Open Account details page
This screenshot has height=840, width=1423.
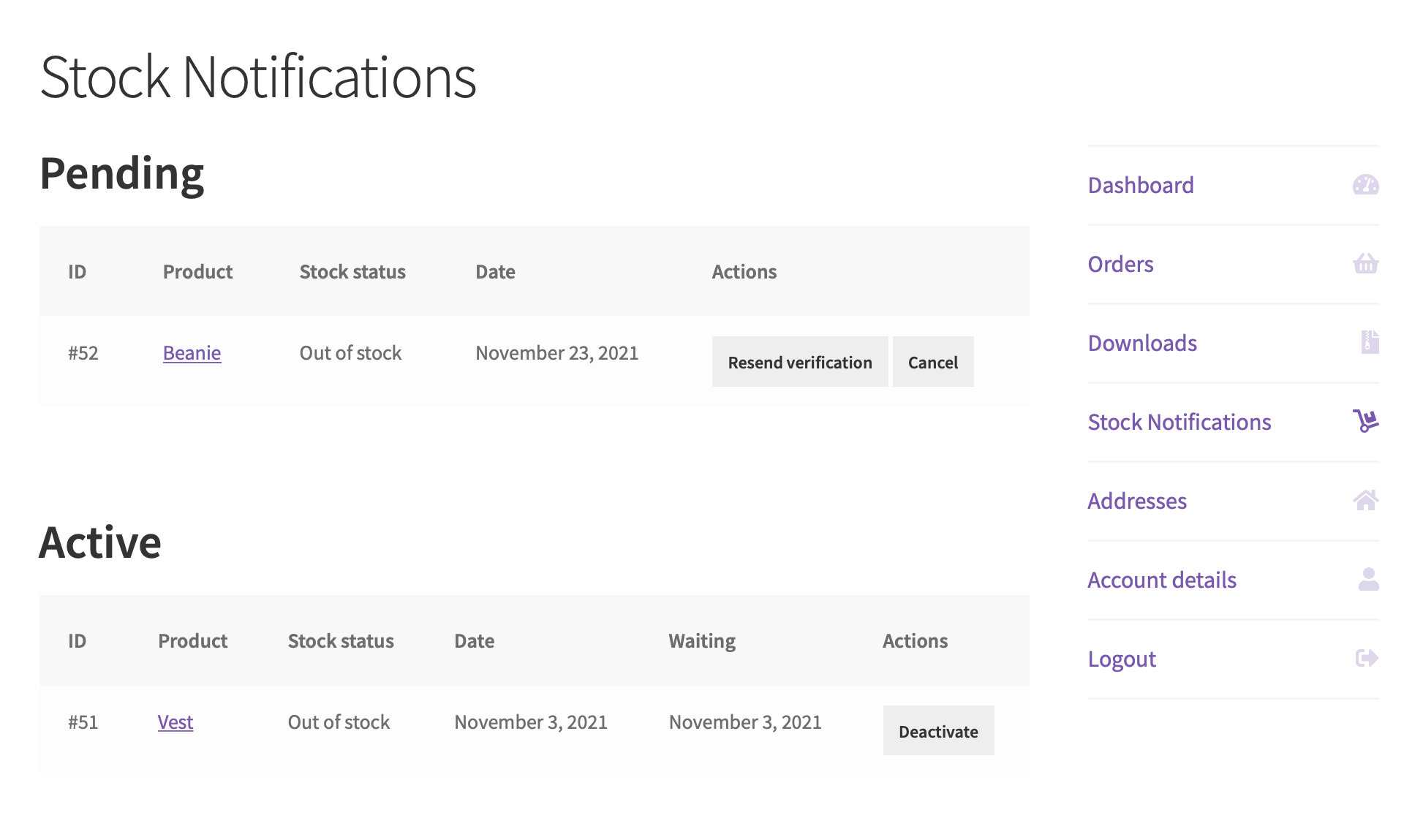pos(1162,580)
